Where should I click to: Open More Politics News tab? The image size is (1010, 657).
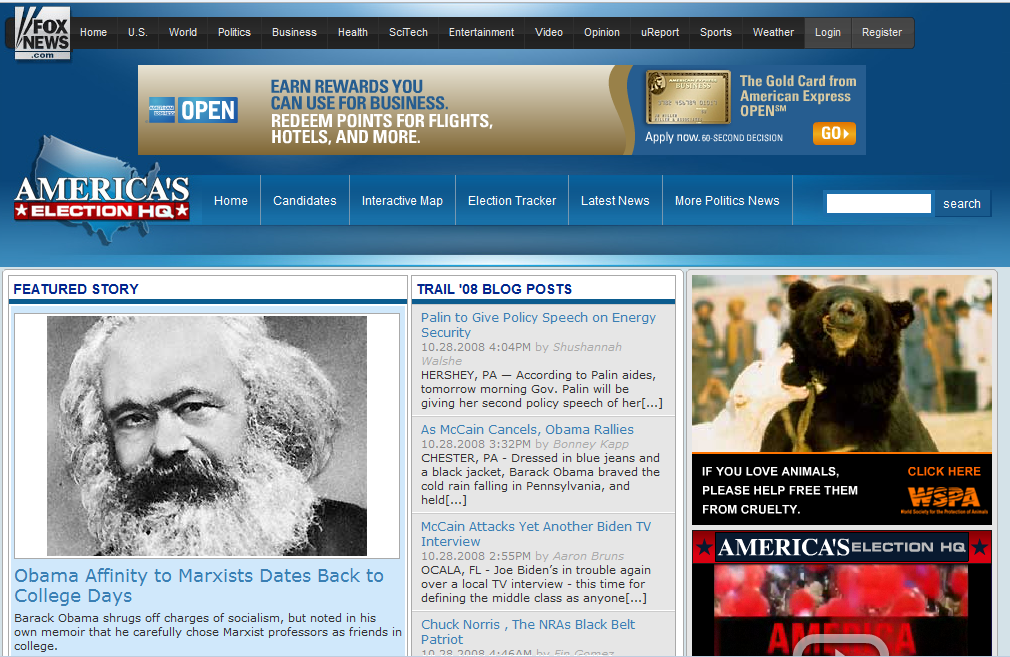[727, 200]
